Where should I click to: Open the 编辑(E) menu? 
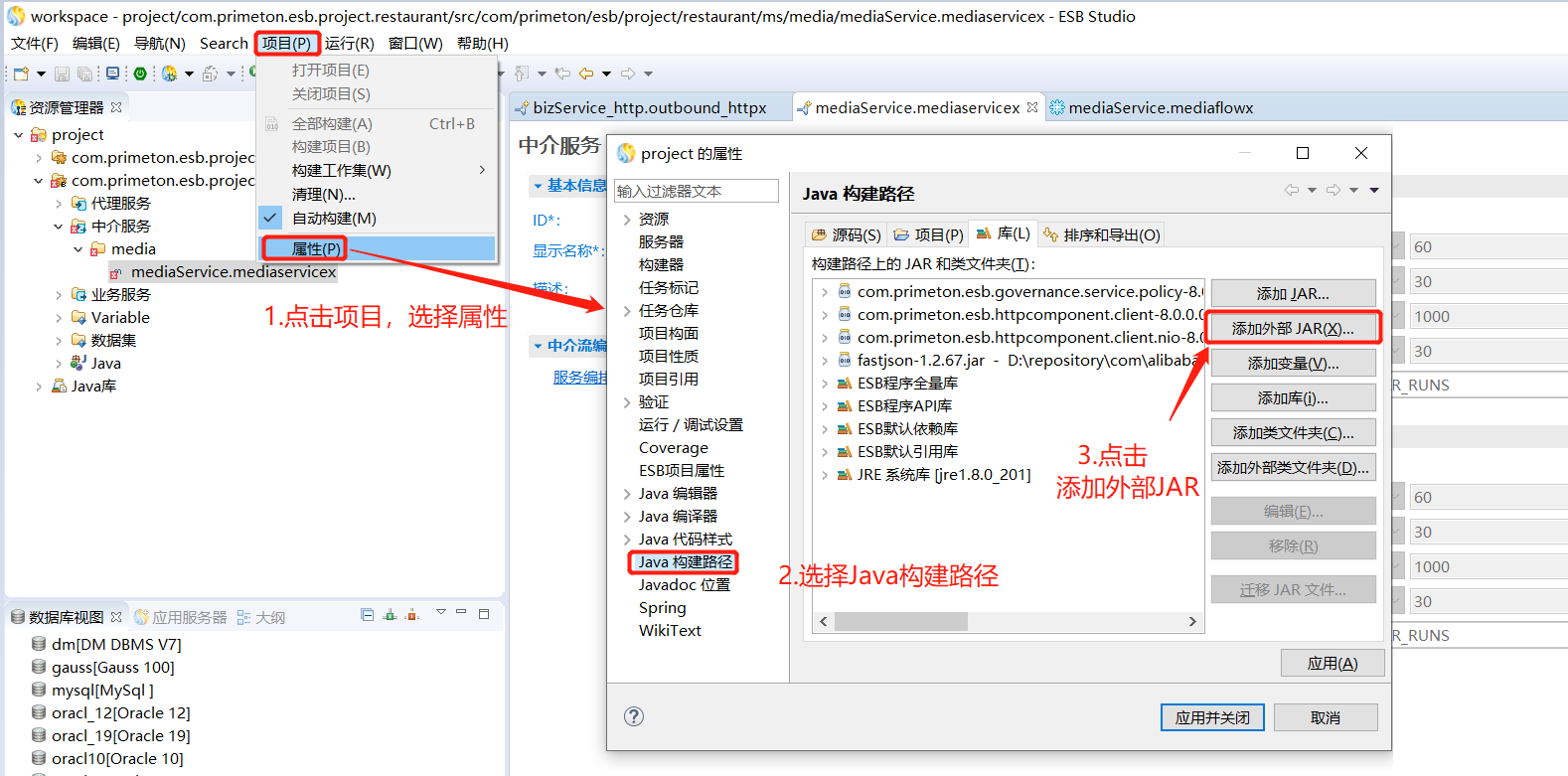click(95, 43)
